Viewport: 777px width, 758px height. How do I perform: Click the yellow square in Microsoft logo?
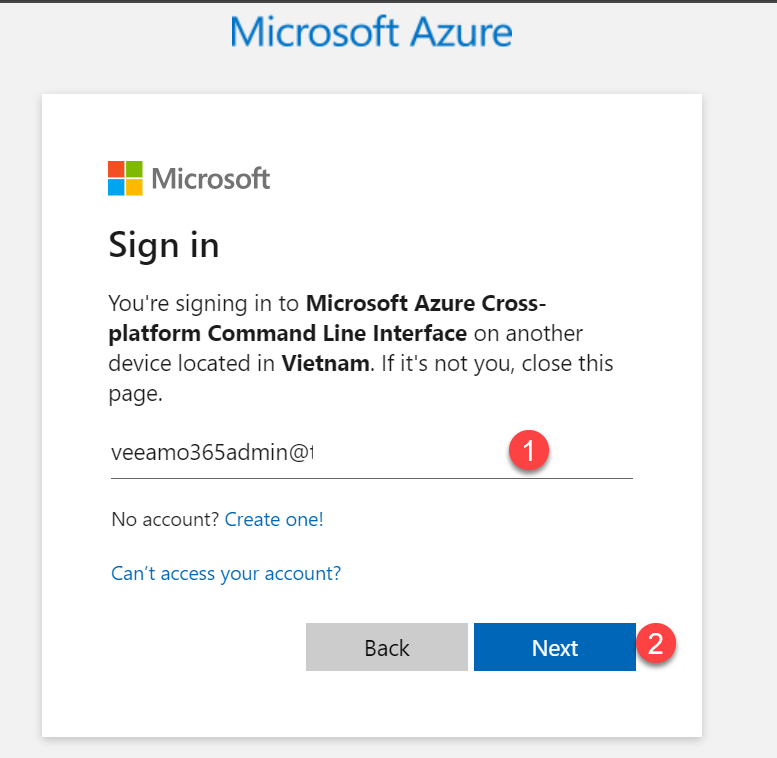(x=134, y=187)
